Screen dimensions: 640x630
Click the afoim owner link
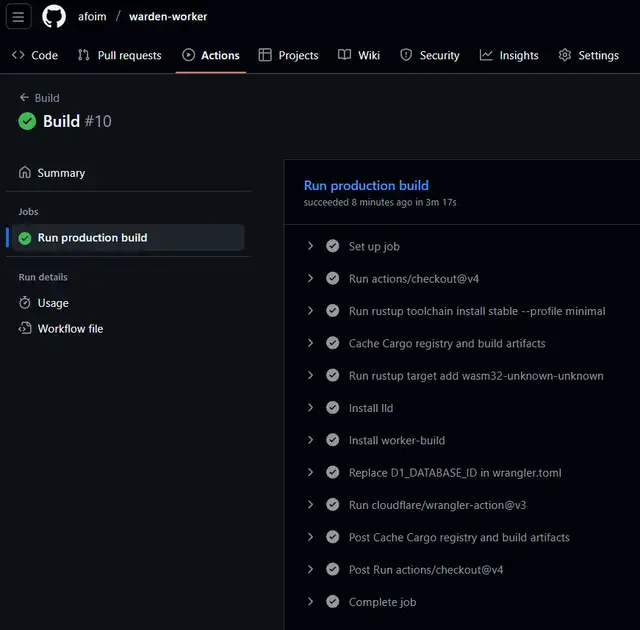pos(91,17)
